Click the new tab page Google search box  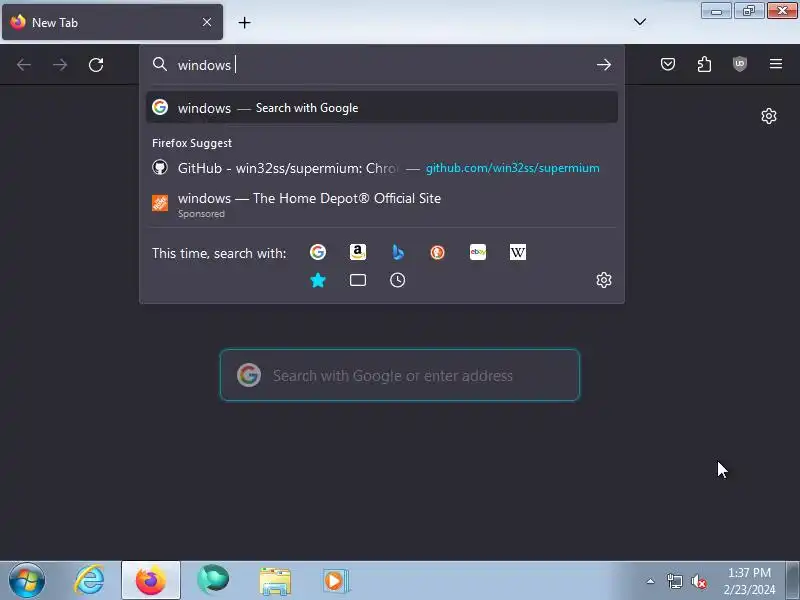(399, 376)
